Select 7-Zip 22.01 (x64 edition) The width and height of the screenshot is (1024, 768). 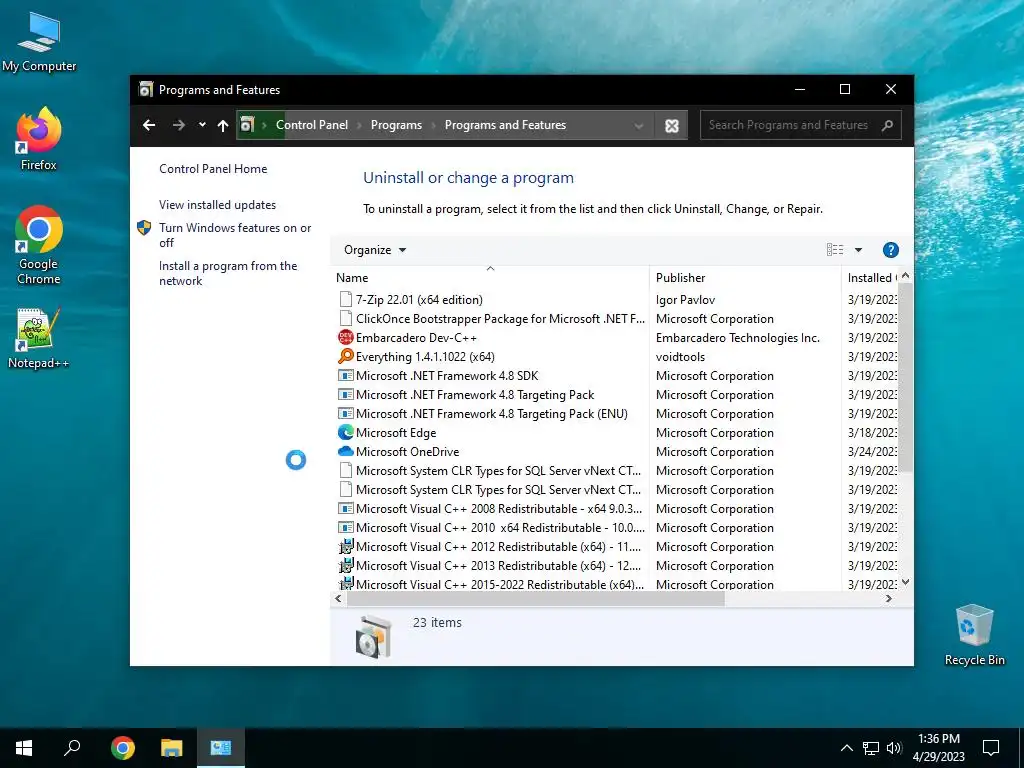pyautogui.click(x=419, y=299)
